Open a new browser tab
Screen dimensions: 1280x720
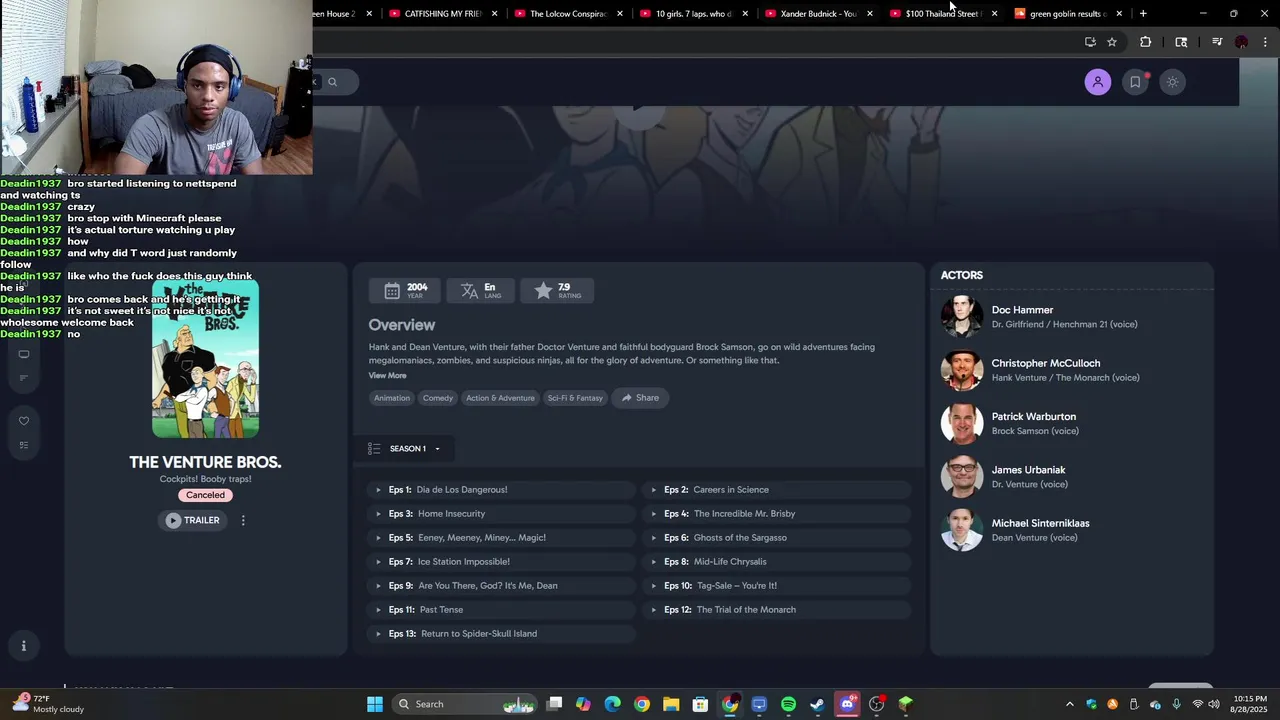click(x=1143, y=14)
